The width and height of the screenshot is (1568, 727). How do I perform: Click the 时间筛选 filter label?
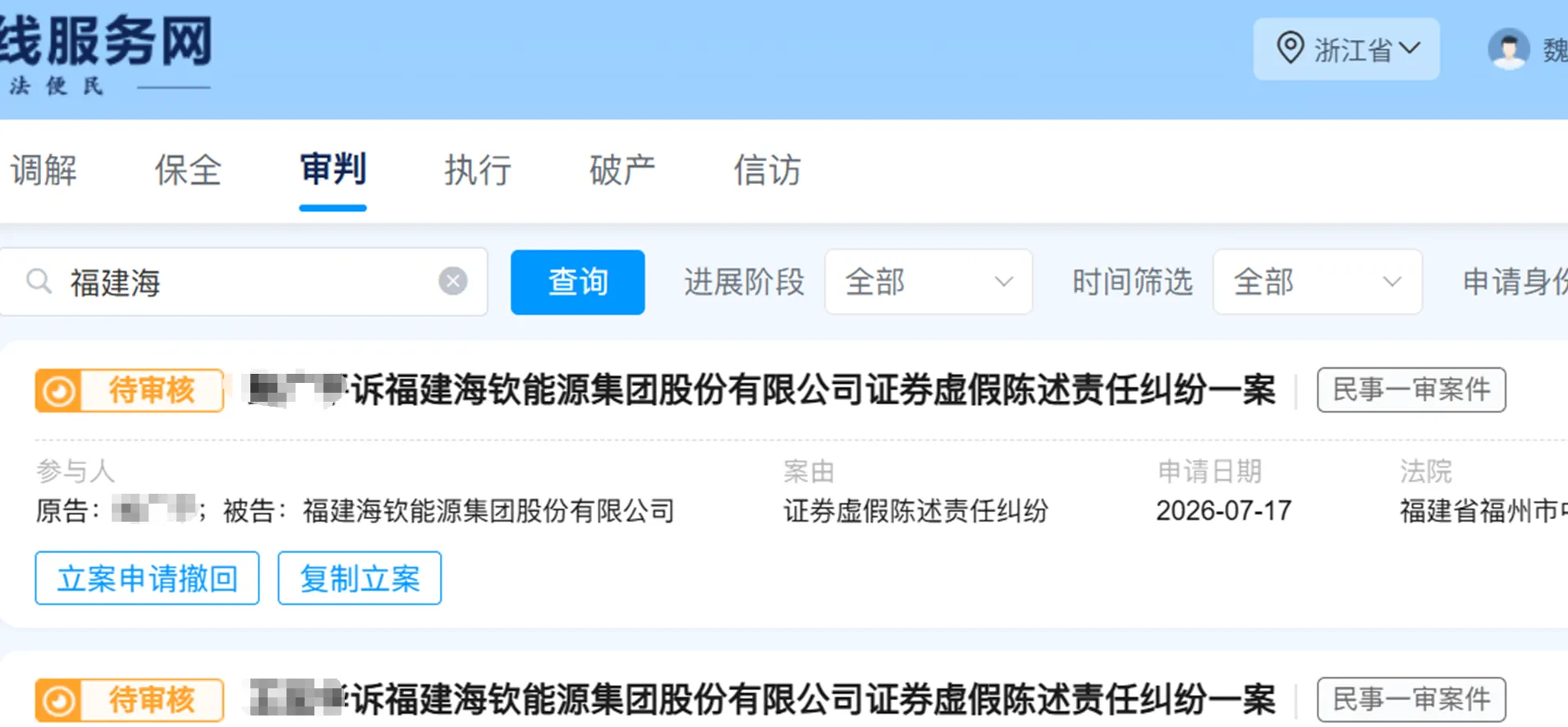[x=1132, y=282]
